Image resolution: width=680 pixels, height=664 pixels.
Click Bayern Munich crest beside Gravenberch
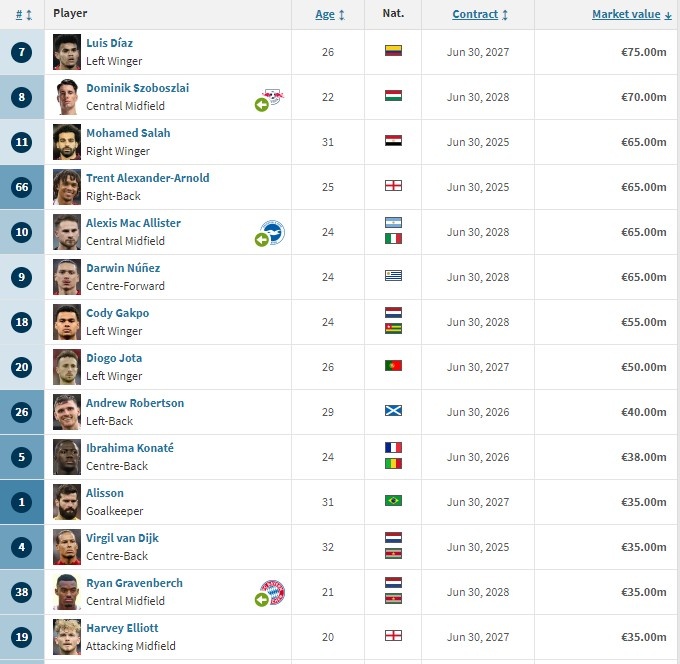click(x=273, y=592)
